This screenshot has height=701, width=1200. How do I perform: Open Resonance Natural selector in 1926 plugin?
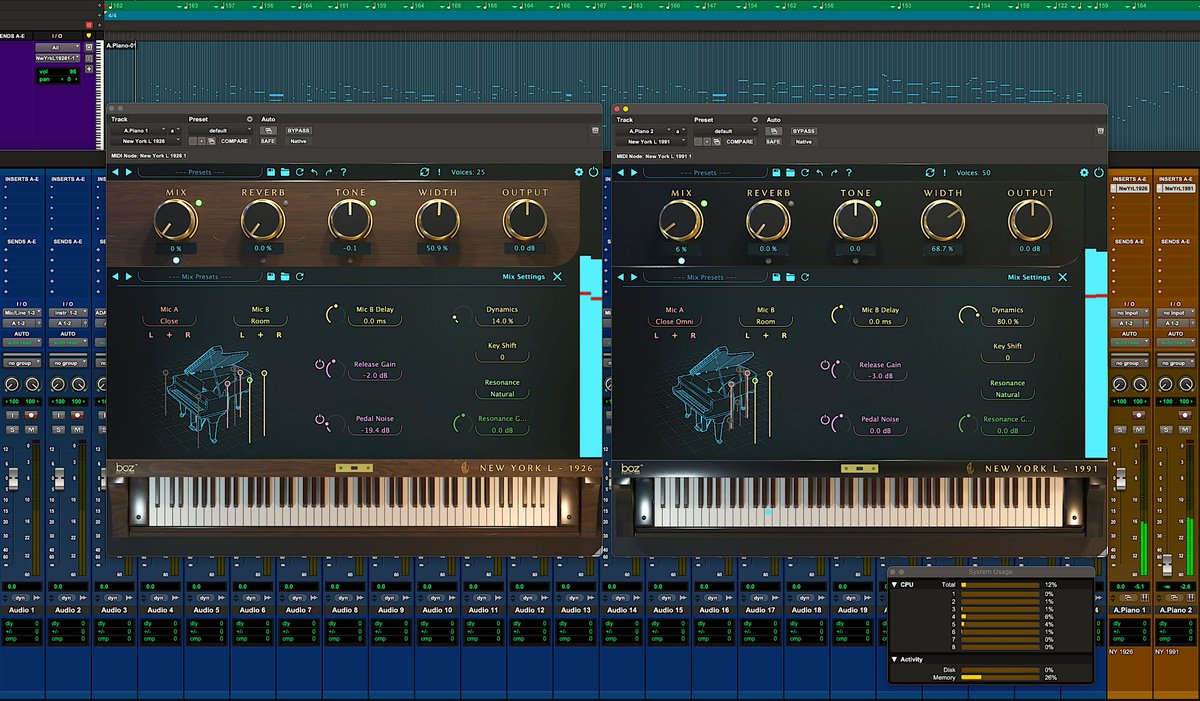click(502, 394)
